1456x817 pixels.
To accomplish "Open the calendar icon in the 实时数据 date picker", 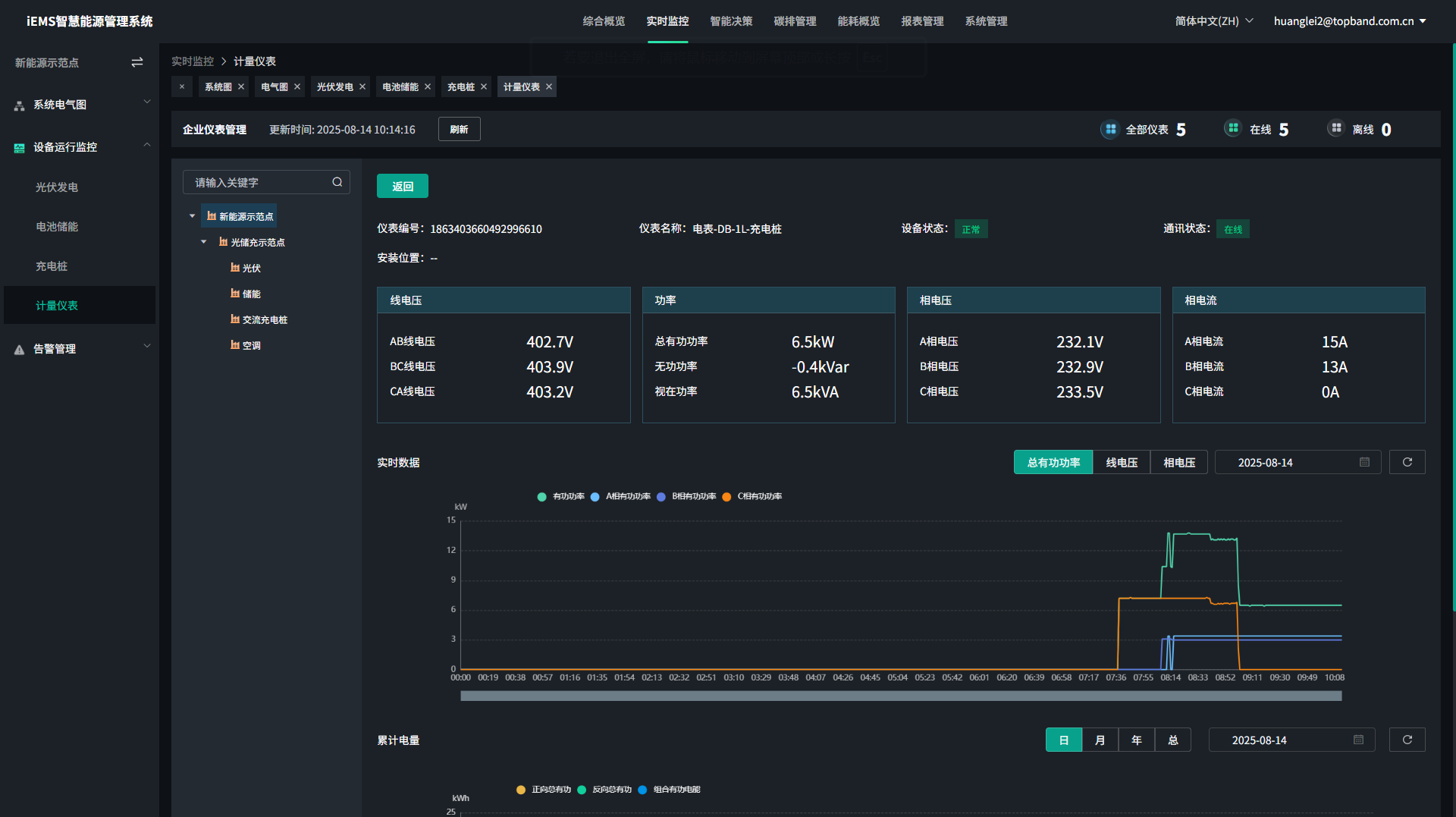I will (1363, 462).
